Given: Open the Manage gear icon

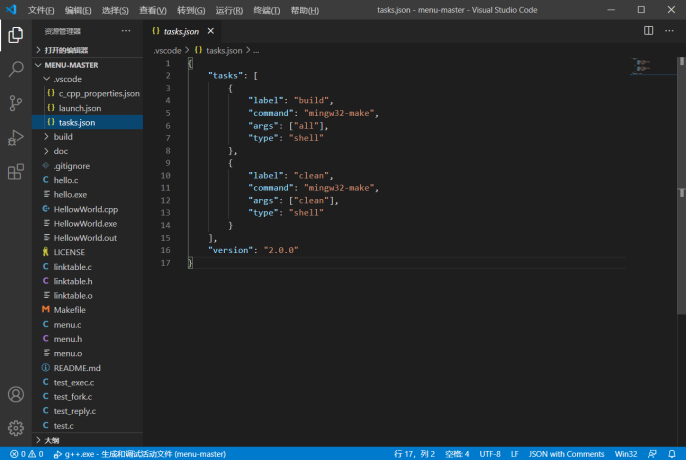Looking at the screenshot, I should pos(16,428).
